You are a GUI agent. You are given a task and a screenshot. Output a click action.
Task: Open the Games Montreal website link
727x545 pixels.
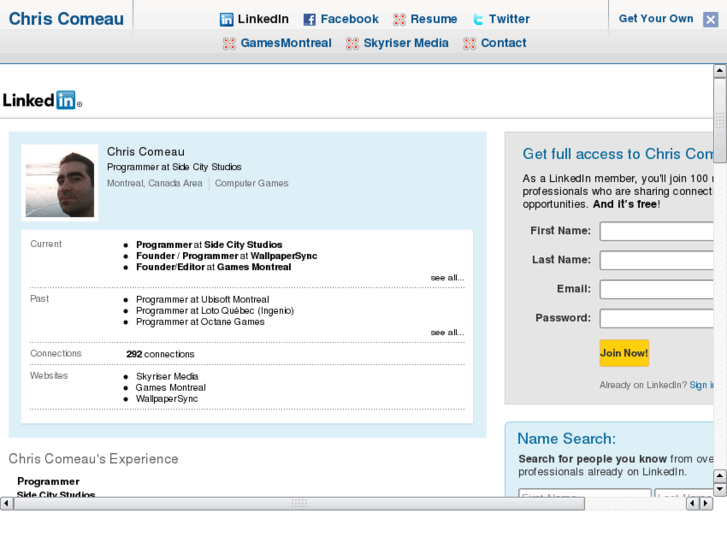171,387
